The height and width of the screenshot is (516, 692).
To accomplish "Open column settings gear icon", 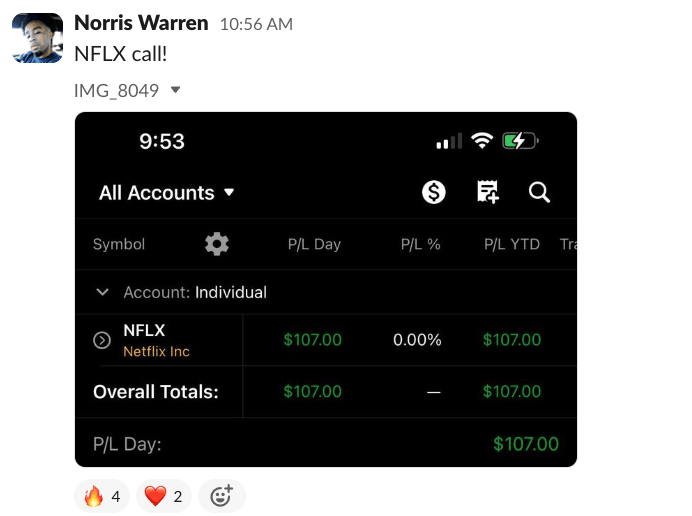I will pos(216,244).
